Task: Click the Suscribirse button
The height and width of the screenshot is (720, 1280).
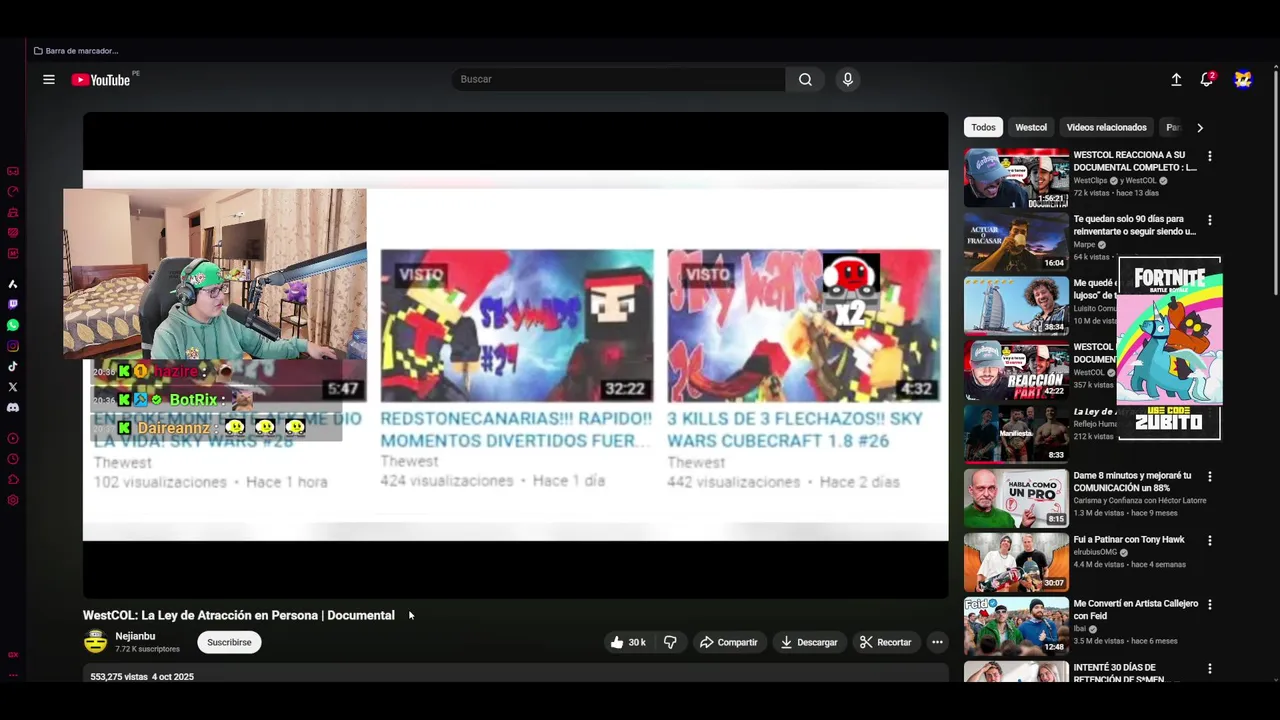Action: 229,642
